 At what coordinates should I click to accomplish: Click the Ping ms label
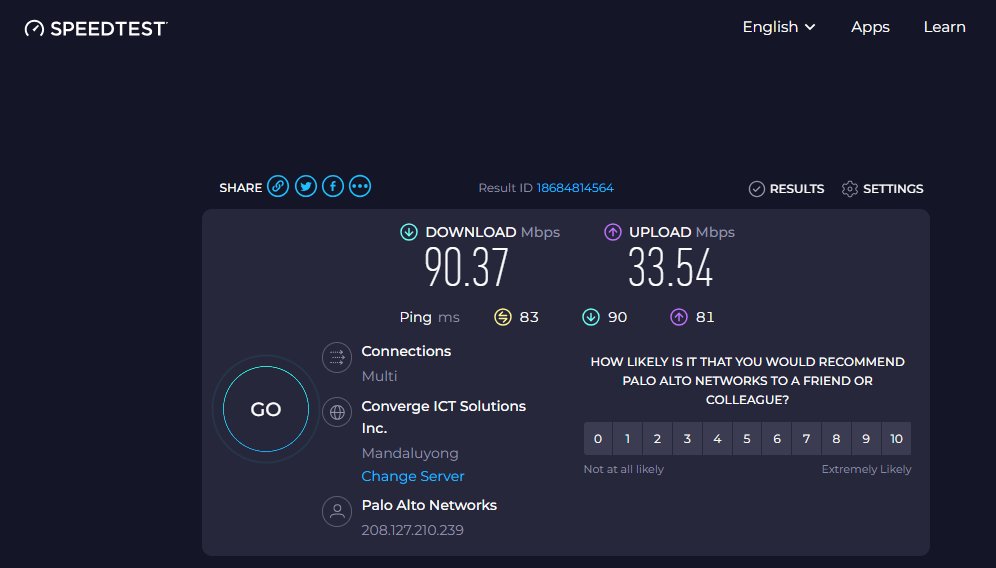pos(429,317)
